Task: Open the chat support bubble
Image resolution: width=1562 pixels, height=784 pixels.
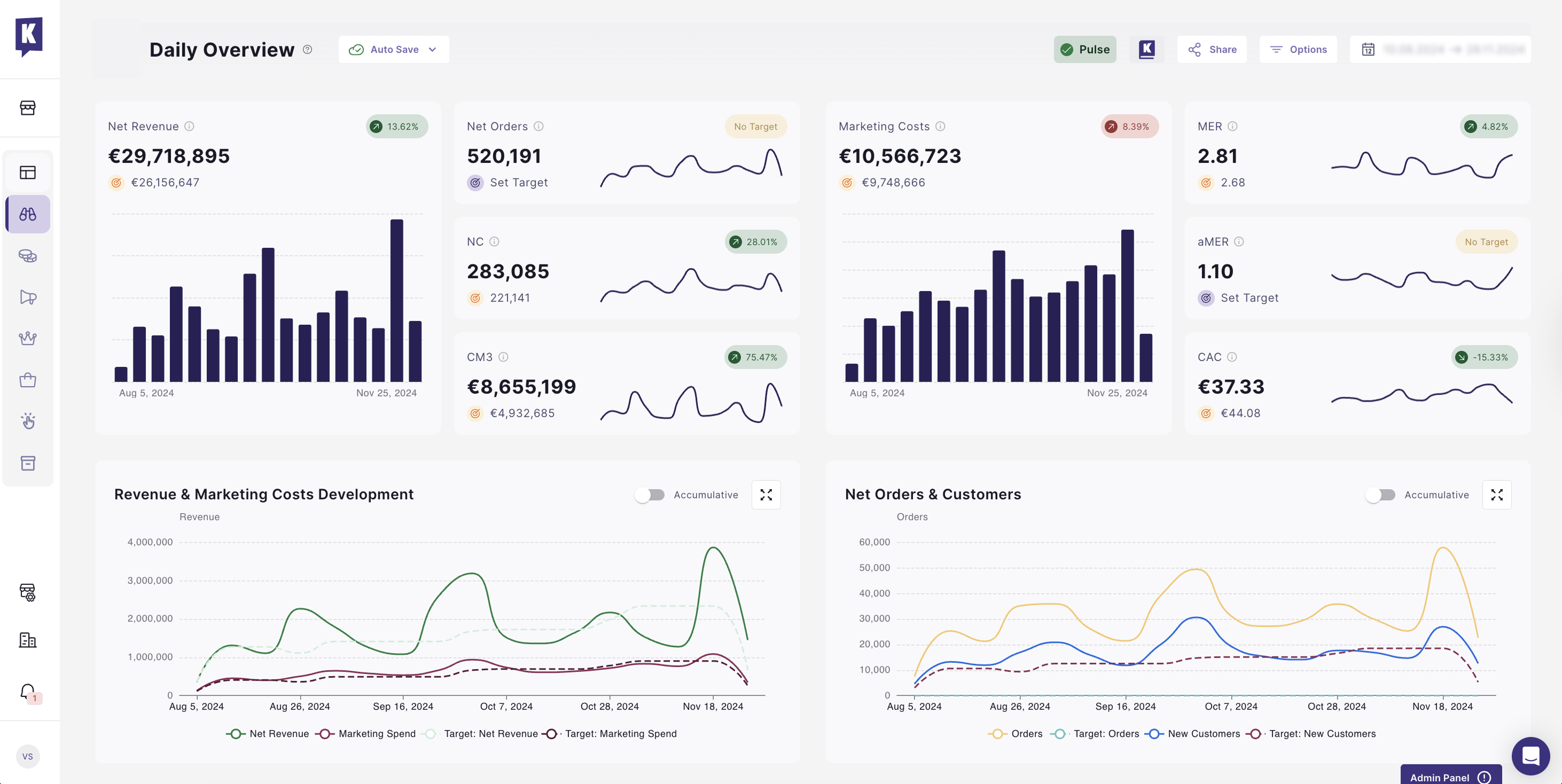Action: (x=1530, y=756)
